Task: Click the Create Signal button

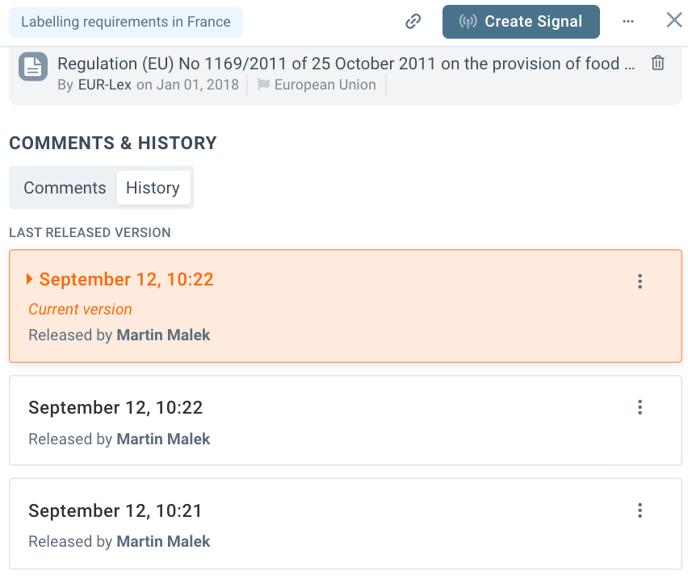Action: point(521,21)
